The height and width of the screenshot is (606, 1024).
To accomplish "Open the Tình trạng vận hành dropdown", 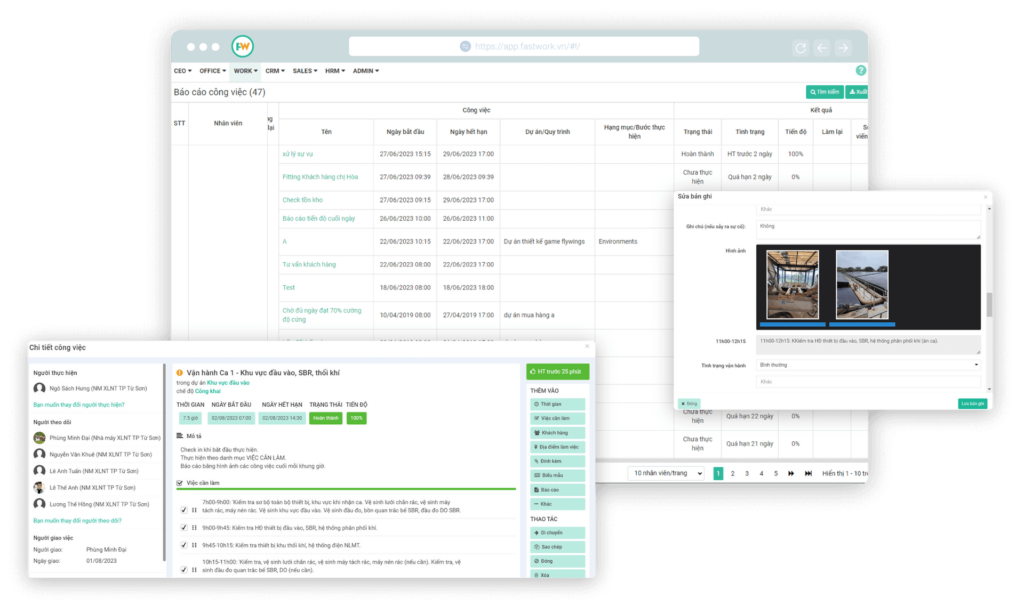I will [x=868, y=365].
